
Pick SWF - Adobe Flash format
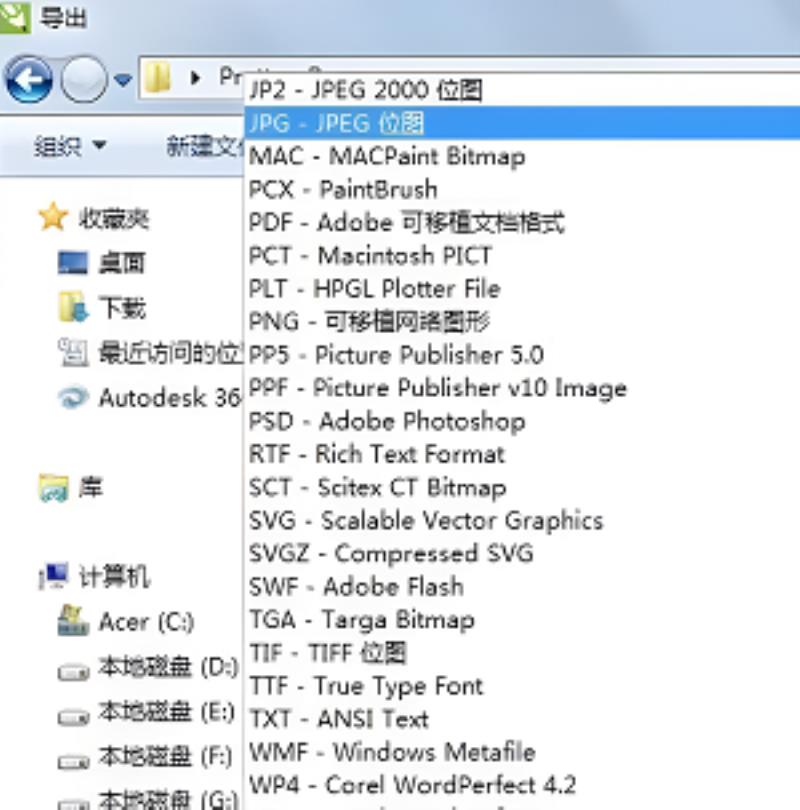[x=522, y=586]
